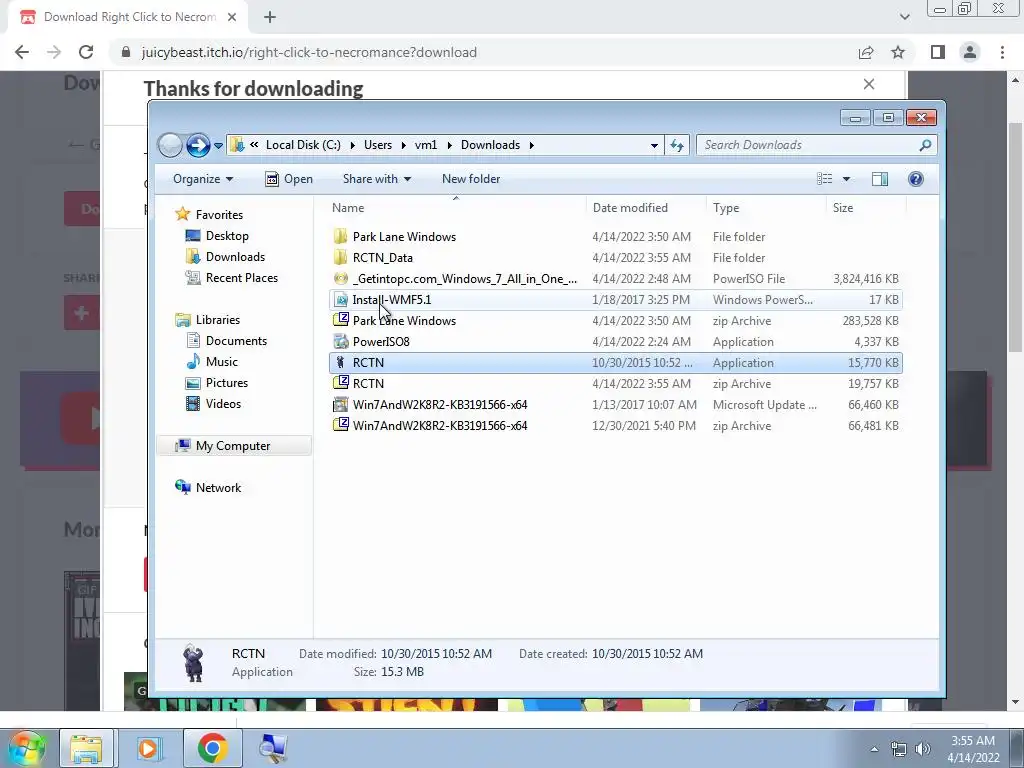Click Chrome's reload page button
This screenshot has width=1024, height=768.
(86, 52)
